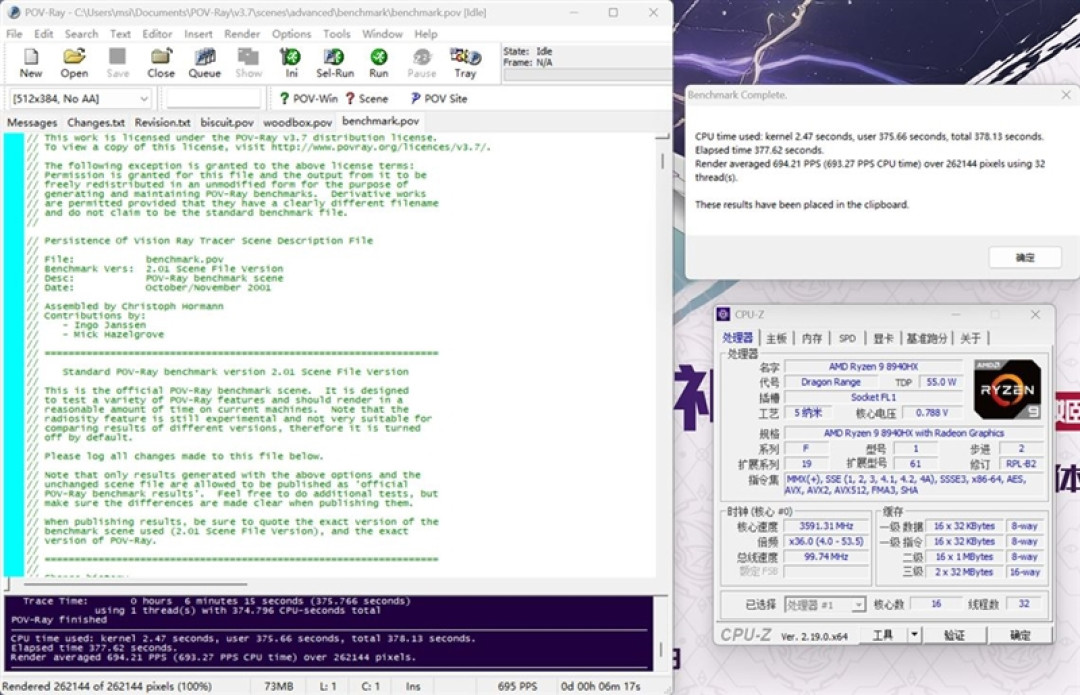Switch to the woodbox.pov tab
The image size is (1080, 695).
click(x=297, y=122)
